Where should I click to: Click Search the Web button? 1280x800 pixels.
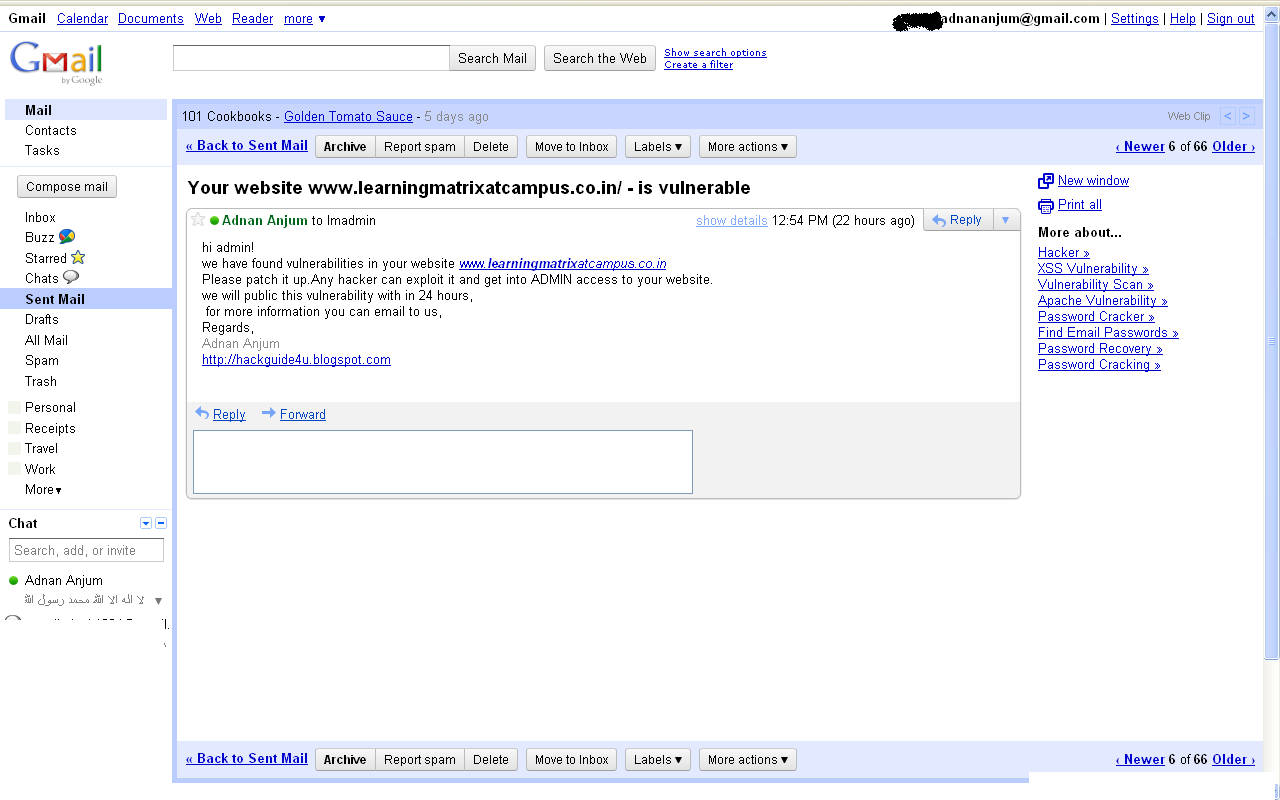[600, 58]
